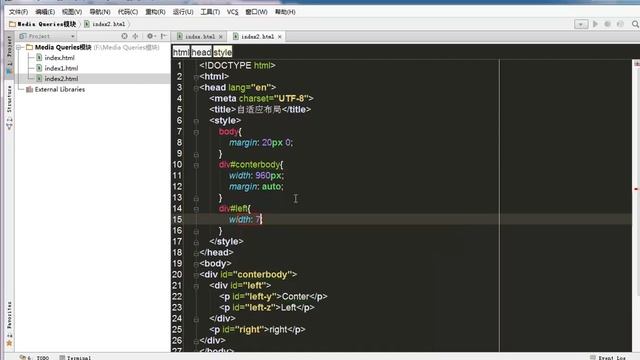Collapse the body rule fold on line 7
640x360 pixels.
196,132
